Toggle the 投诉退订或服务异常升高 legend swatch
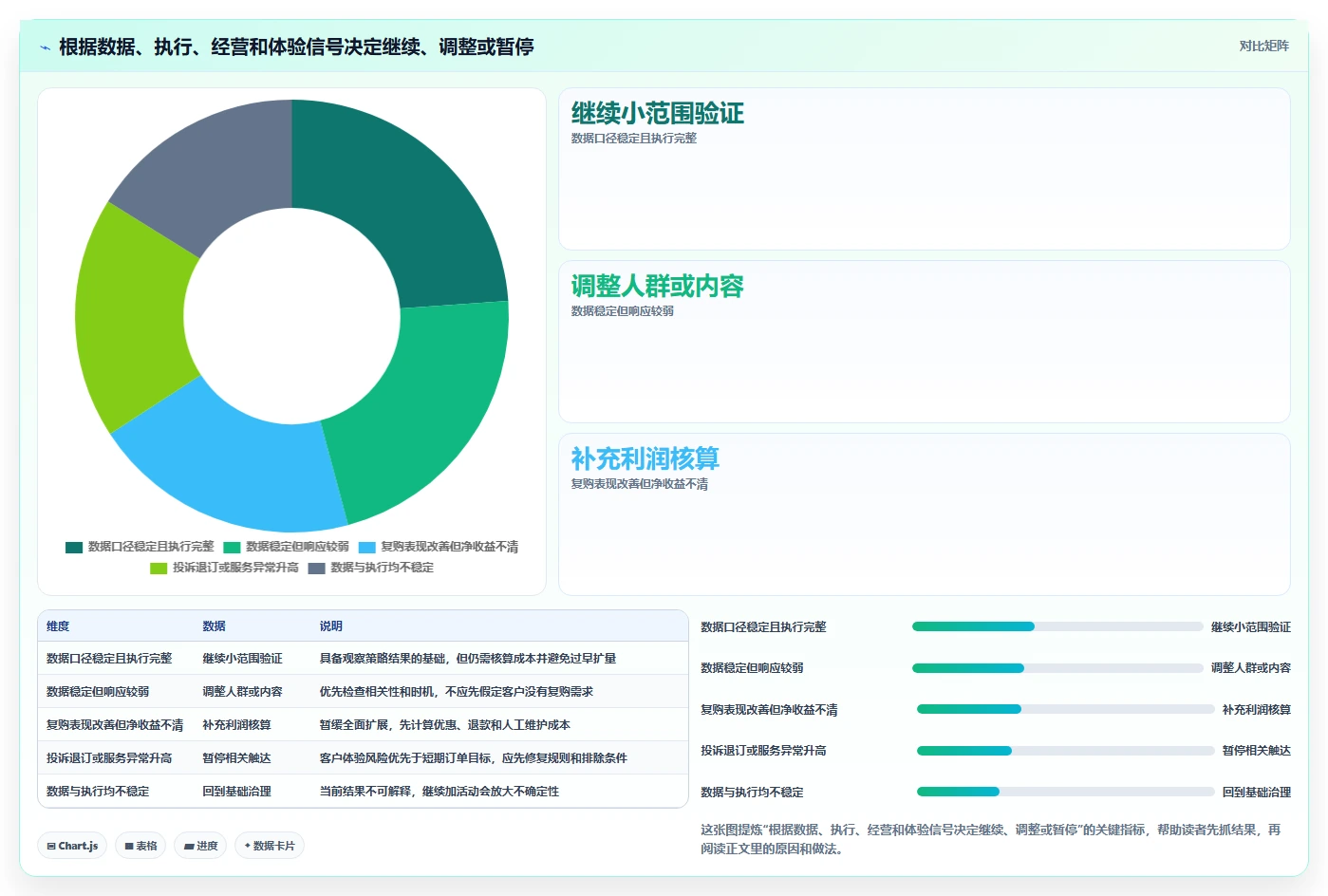The image size is (1328, 896). tap(159, 568)
